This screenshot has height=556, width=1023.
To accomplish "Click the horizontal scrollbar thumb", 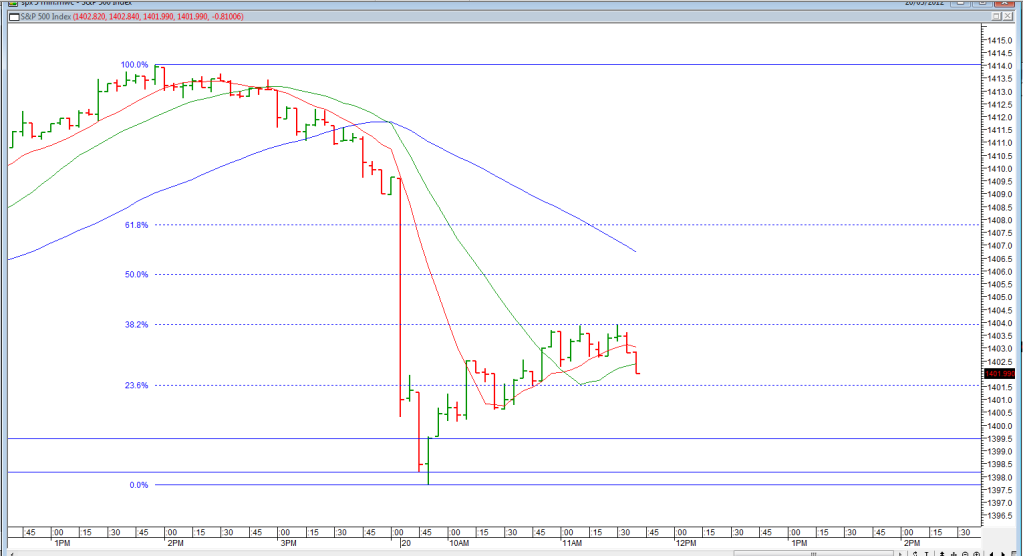I will [814, 553].
